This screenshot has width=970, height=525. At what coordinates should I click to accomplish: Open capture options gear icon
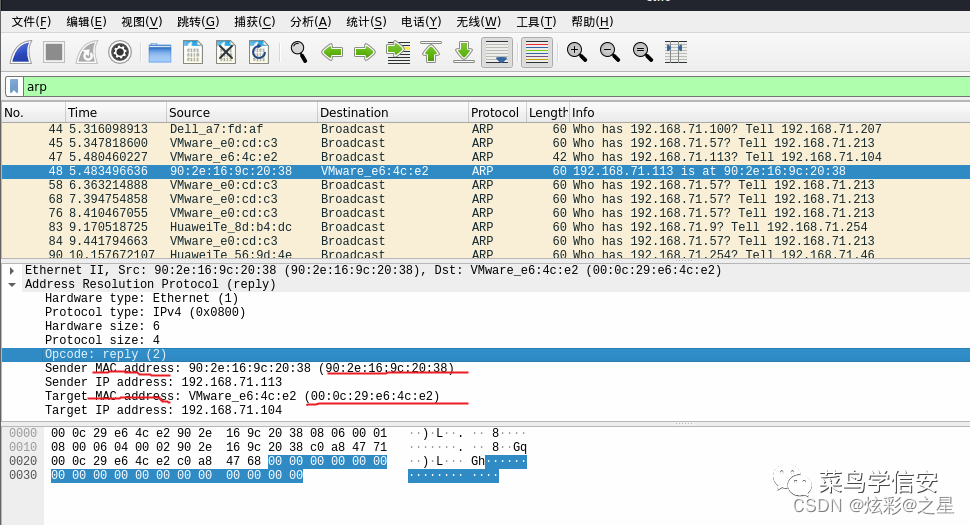pos(119,52)
